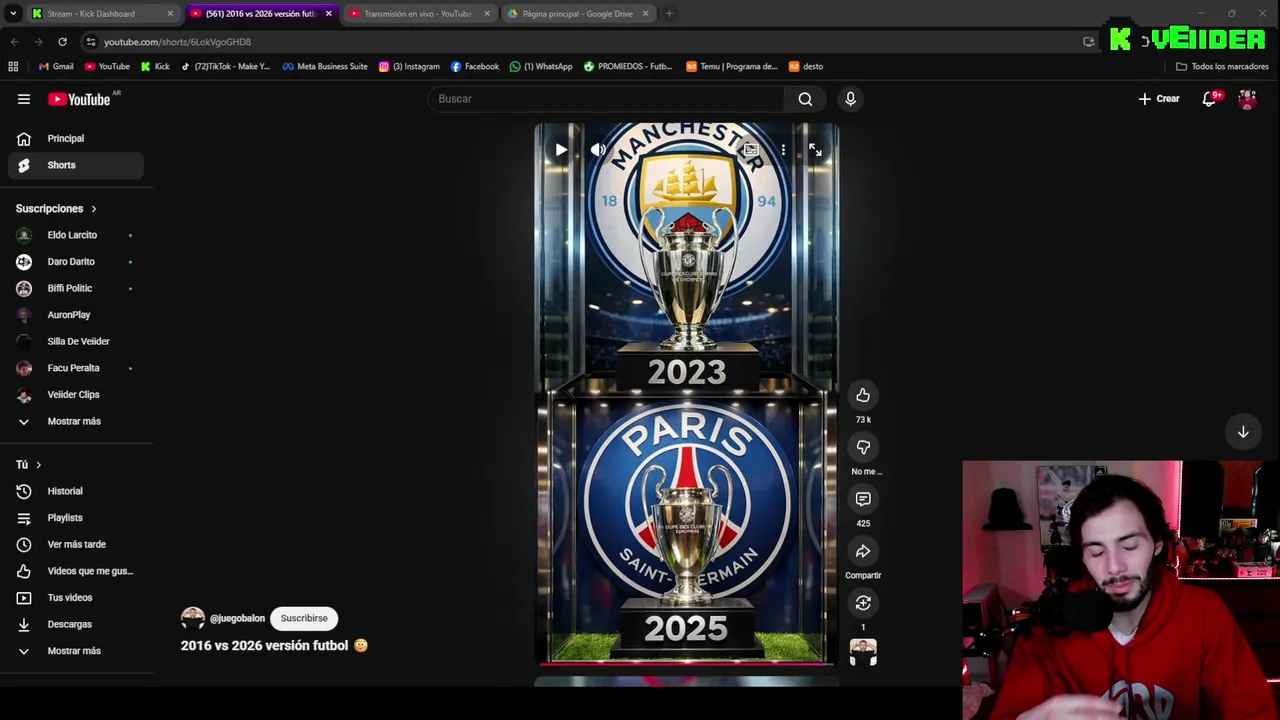Viewport: 1280px width, 720px height.
Task: Like the Short with thumbs up
Action: [x=863, y=395]
